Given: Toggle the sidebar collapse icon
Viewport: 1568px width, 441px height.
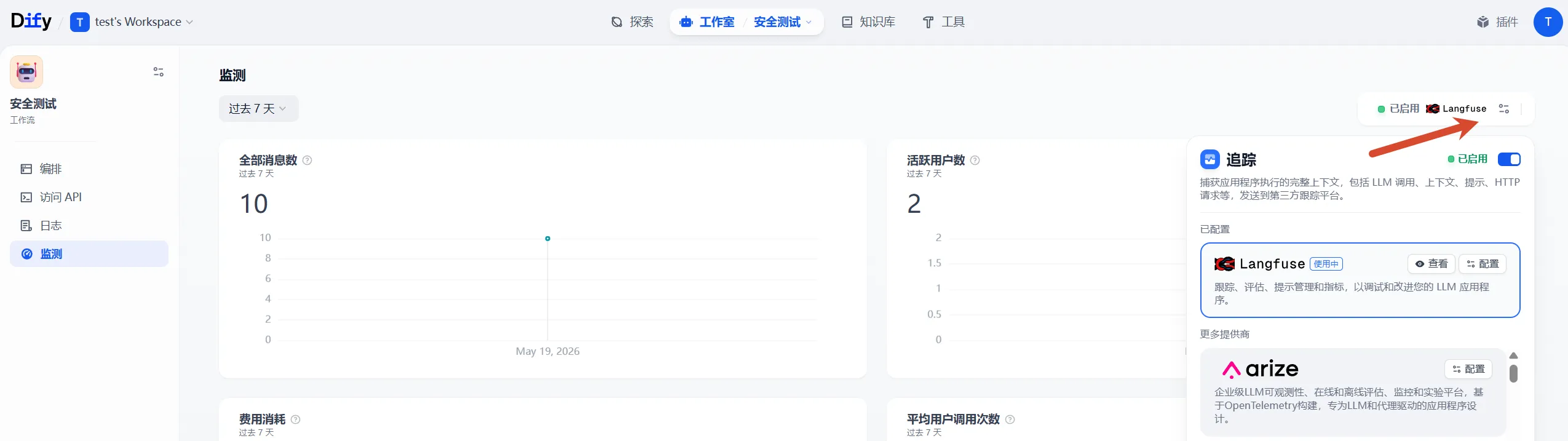Looking at the screenshot, I should point(159,72).
